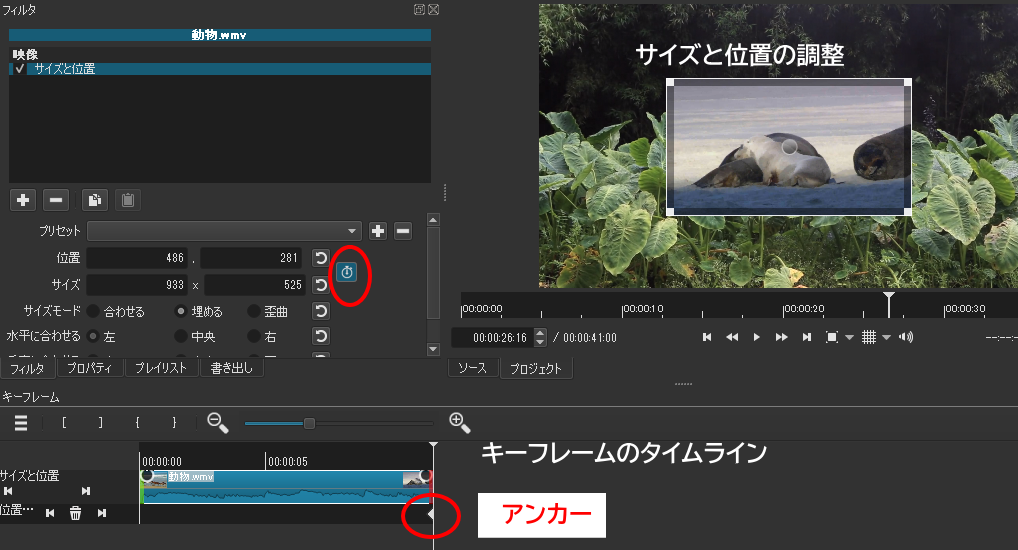Image resolution: width=1018 pixels, height=550 pixels.
Task: Choose 中央 for horizontal alignment
Action: [181, 337]
